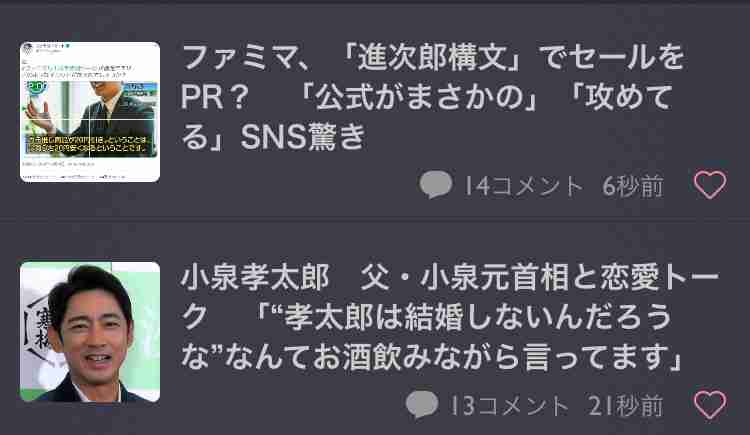Viewport: 750px width, 435px height.
Task: Click the yellow caption inside ファミマ thumbnail
Action: coord(89,144)
